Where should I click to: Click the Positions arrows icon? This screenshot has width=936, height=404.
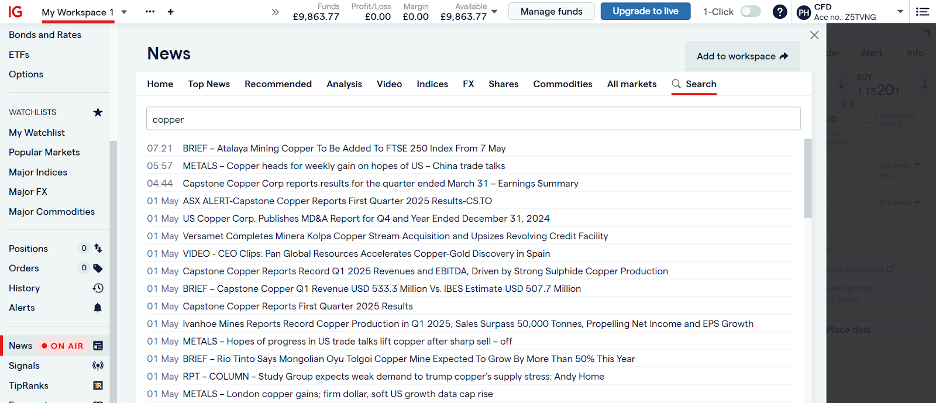click(98, 248)
